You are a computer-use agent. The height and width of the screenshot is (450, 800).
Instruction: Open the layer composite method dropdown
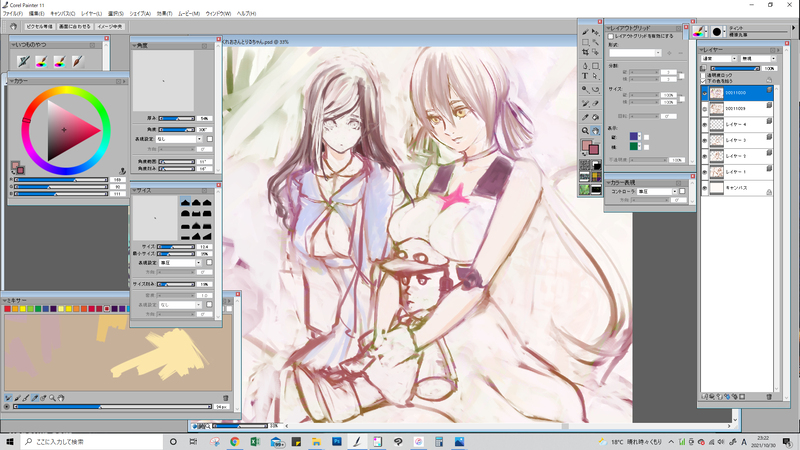[719, 59]
